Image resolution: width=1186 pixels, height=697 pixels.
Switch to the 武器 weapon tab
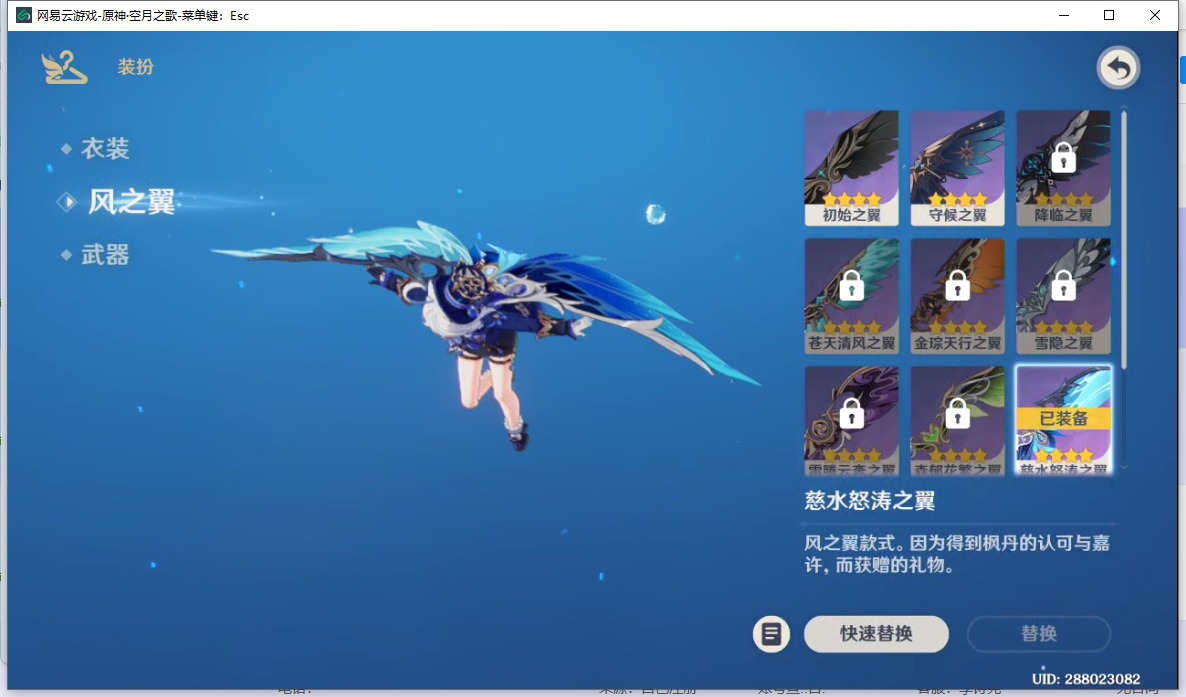click(104, 255)
